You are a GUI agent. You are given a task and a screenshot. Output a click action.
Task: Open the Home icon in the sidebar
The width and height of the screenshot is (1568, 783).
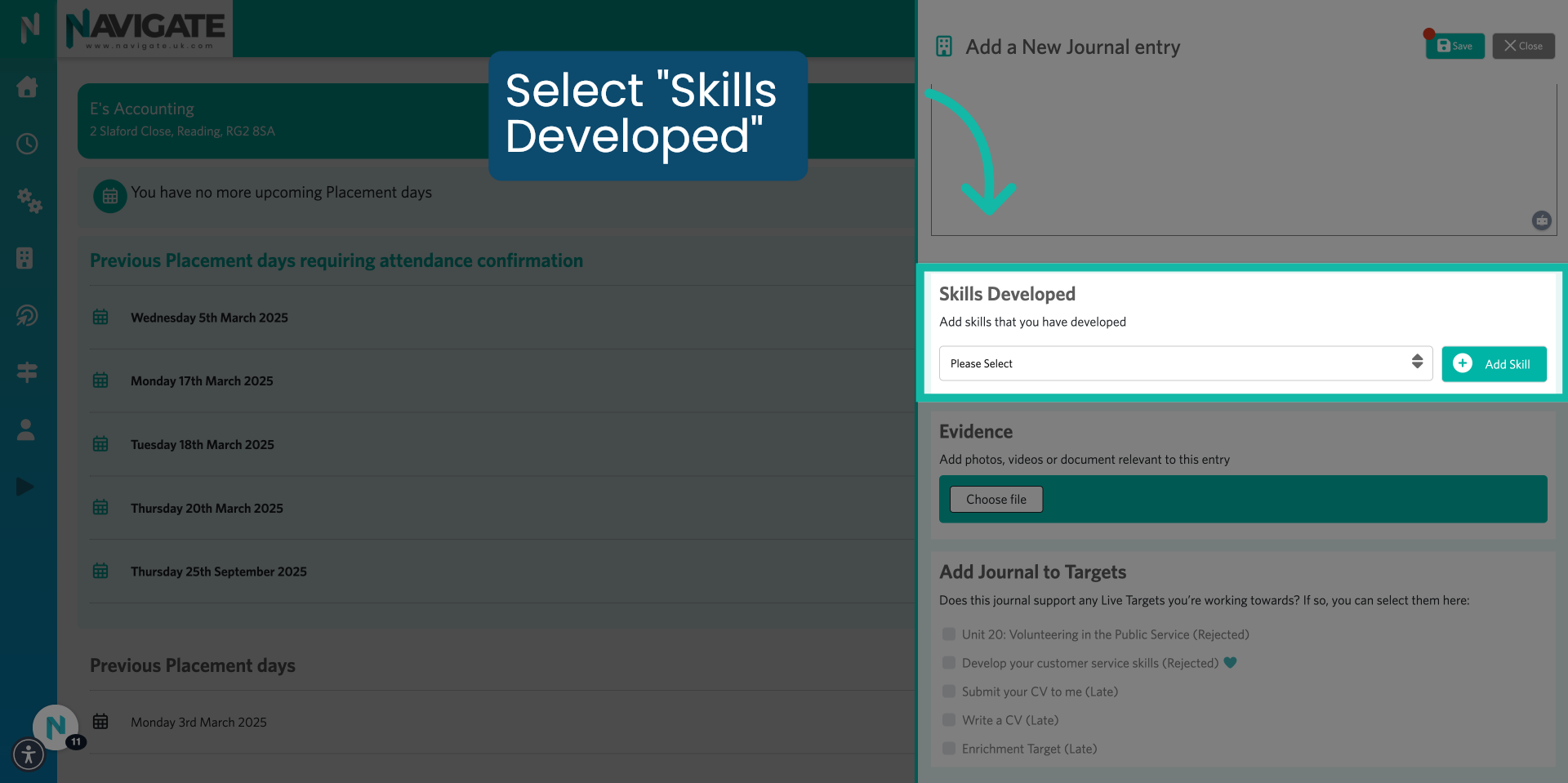click(x=27, y=87)
